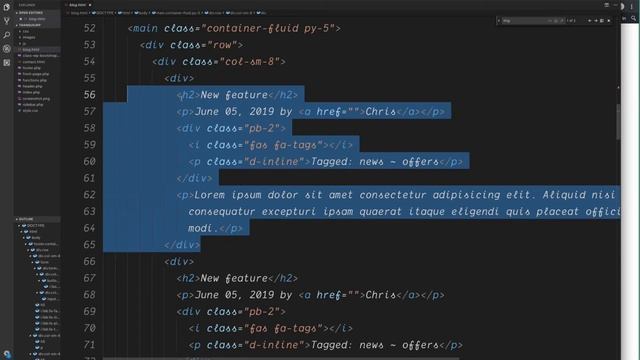Viewport: 640px width, 360px height.
Task: Close the blog.html tab via its dot
Action: (90, 5)
